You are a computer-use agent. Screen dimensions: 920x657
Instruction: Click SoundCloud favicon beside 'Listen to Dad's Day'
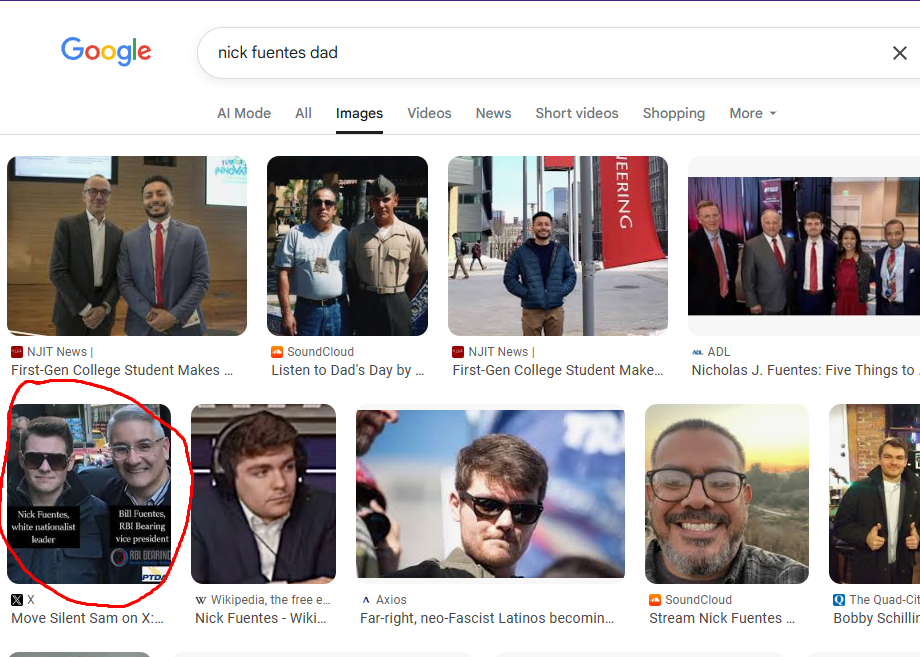(x=277, y=352)
